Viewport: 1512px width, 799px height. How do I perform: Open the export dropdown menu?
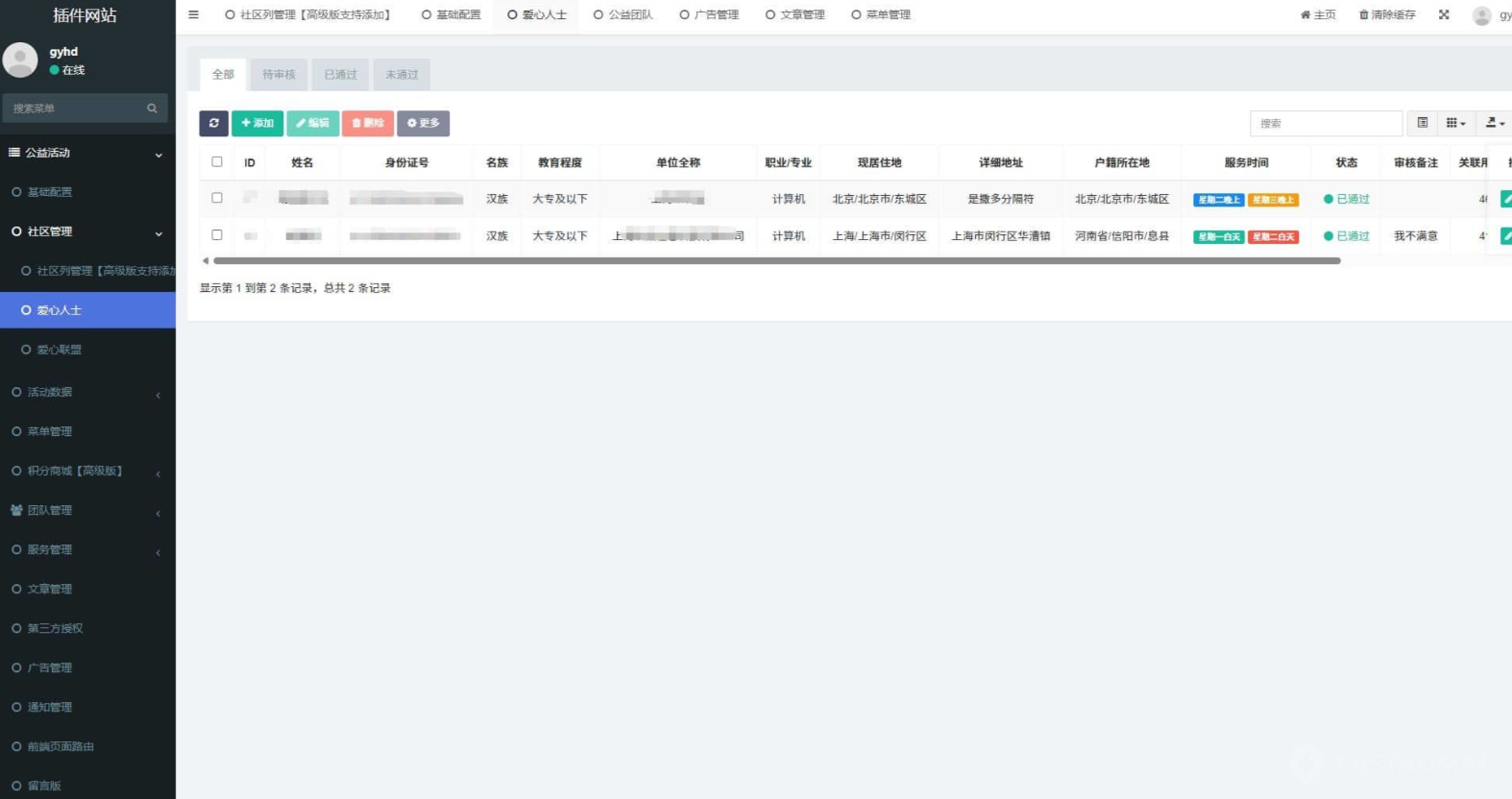click(1495, 123)
